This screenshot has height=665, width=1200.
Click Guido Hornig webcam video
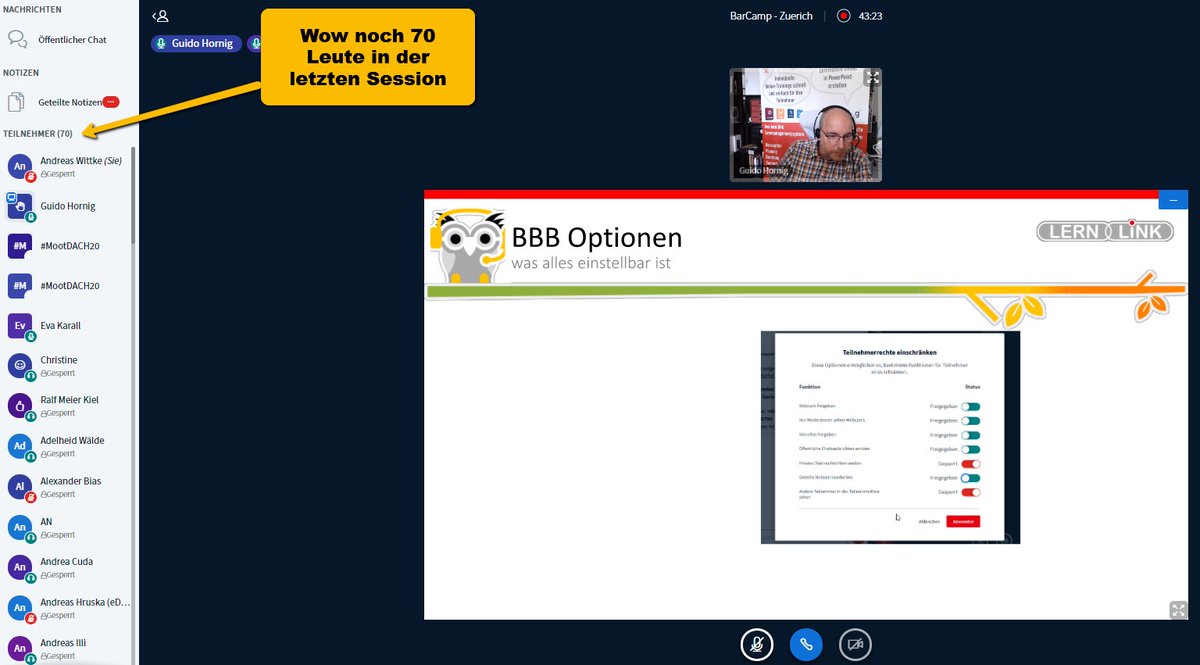click(x=806, y=124)
